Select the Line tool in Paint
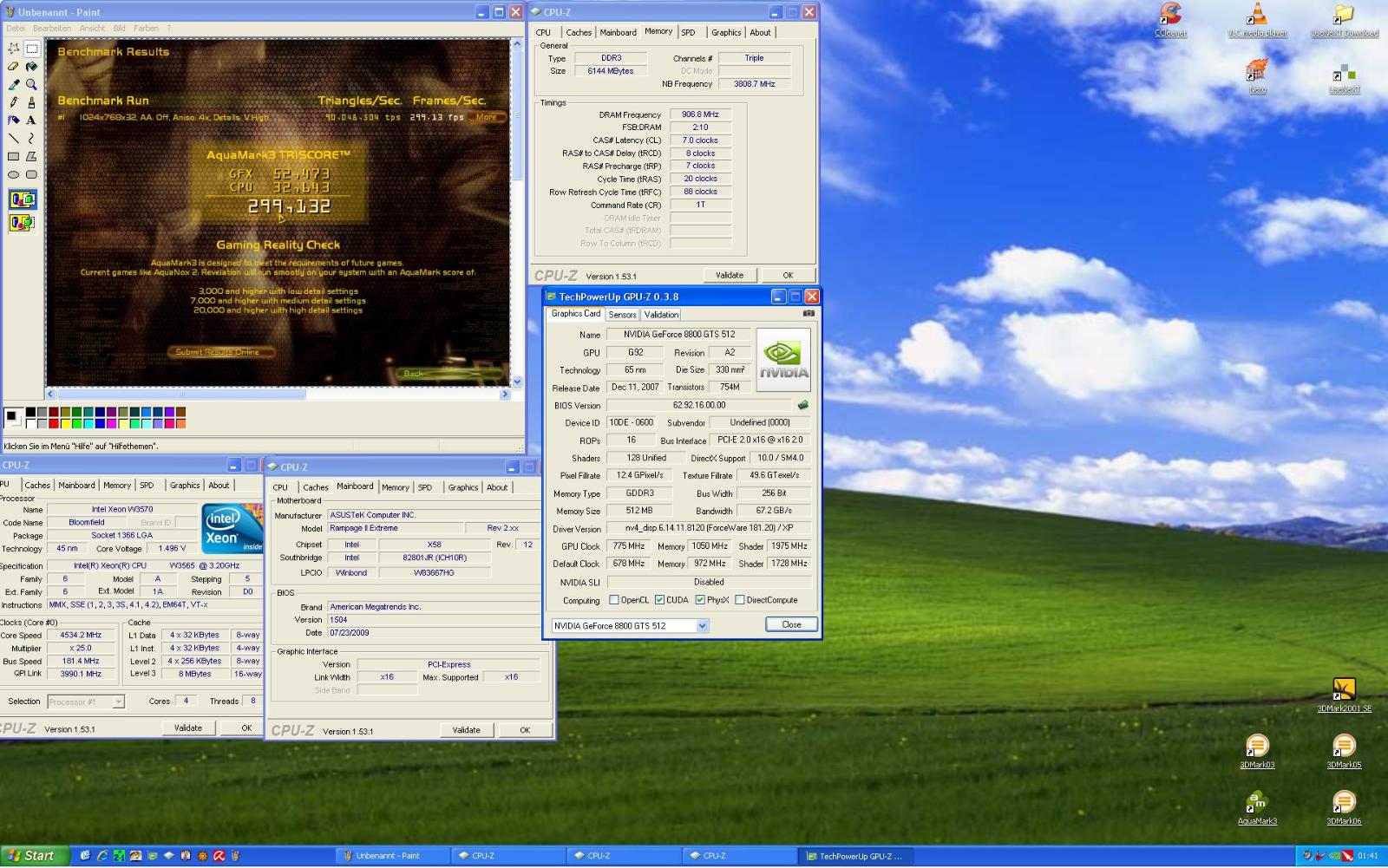Screen dimensions: 1388x868 pos(13,138)
